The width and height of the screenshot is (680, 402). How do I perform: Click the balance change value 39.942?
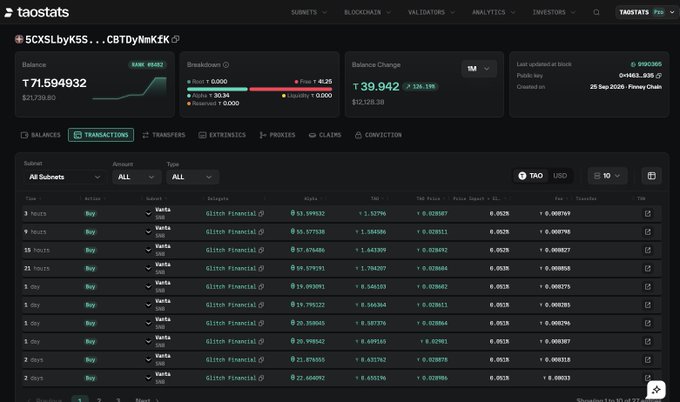(x=376, y=86)
